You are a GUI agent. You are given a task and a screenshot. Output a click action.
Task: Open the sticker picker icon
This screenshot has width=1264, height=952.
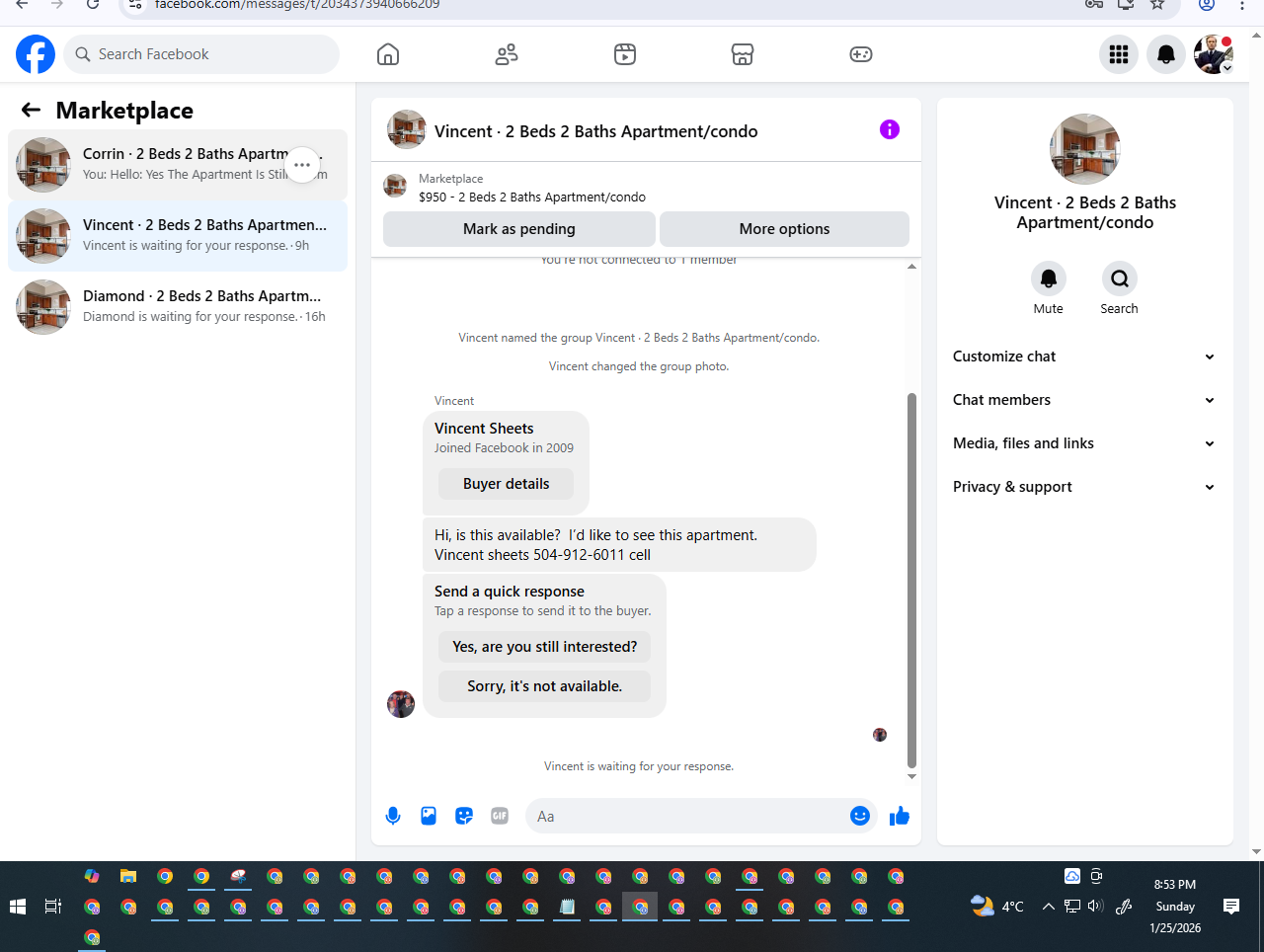pos(464,816)
